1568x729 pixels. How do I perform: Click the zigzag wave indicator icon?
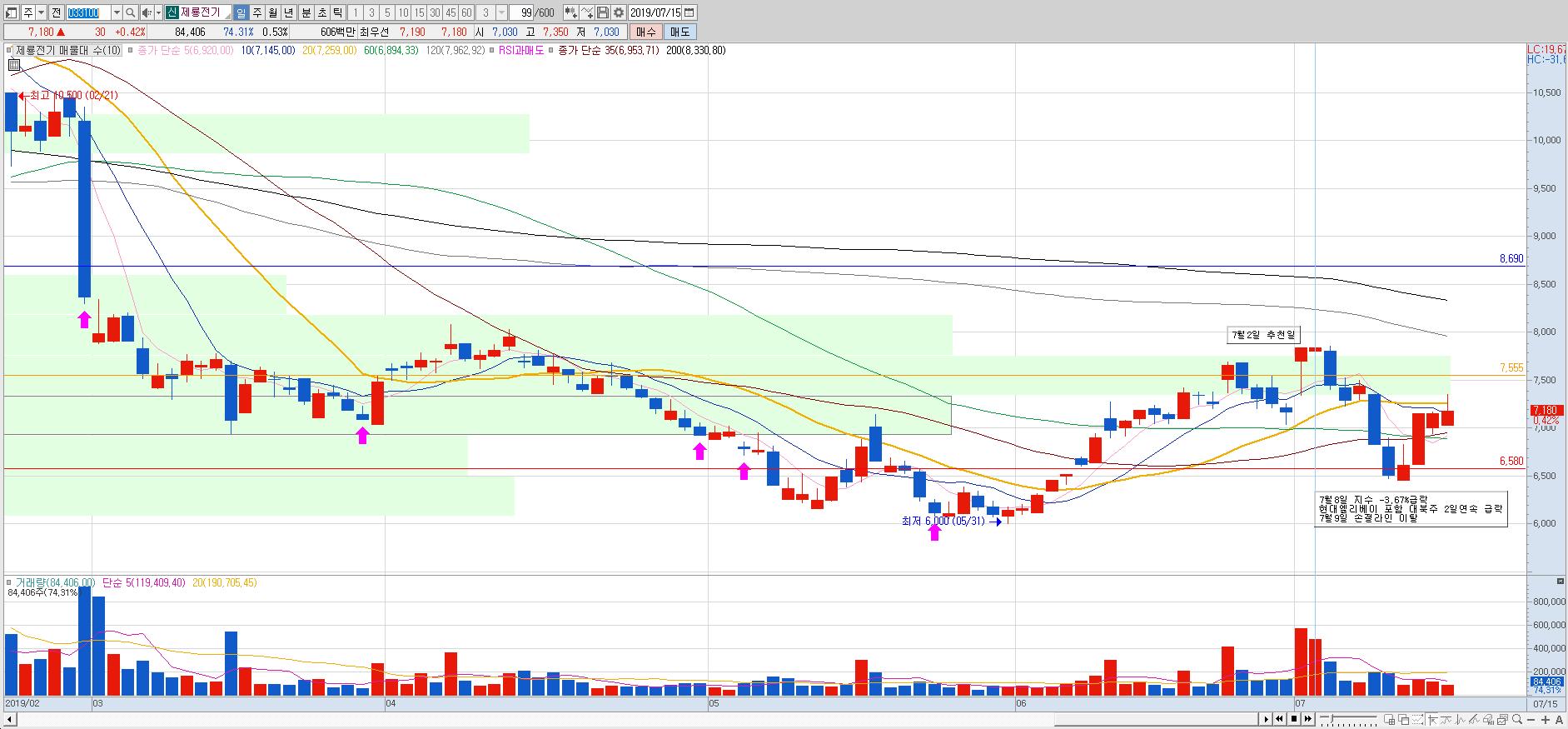tap(1460, 720)
